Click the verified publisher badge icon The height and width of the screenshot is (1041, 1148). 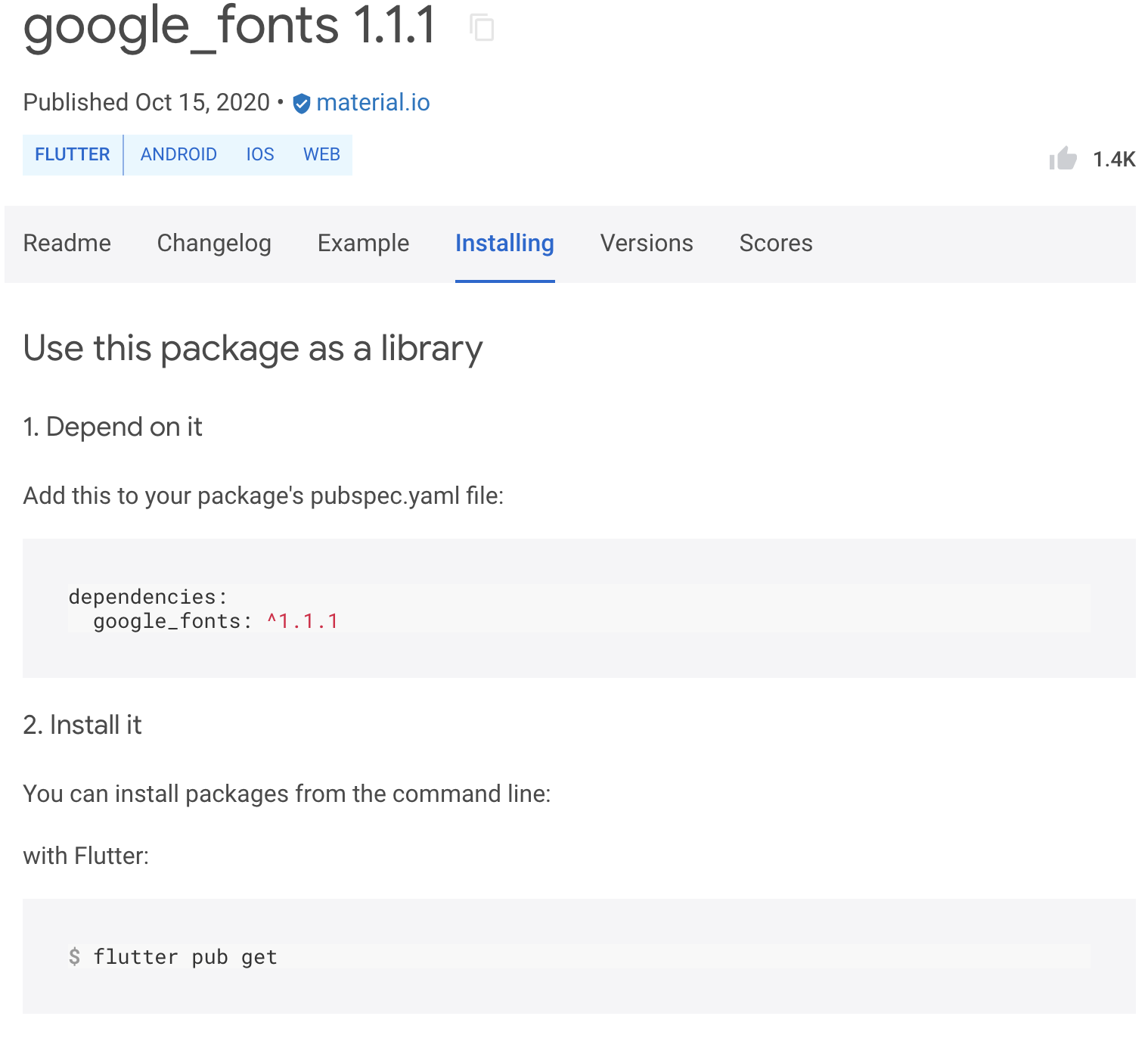click(x=301, y=104)
